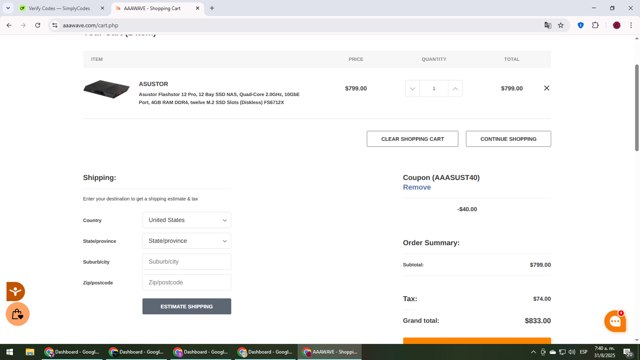Remove the AAASUST40 coupon
This screenshot has width=640, height=360.
click(x=417, y=187)
